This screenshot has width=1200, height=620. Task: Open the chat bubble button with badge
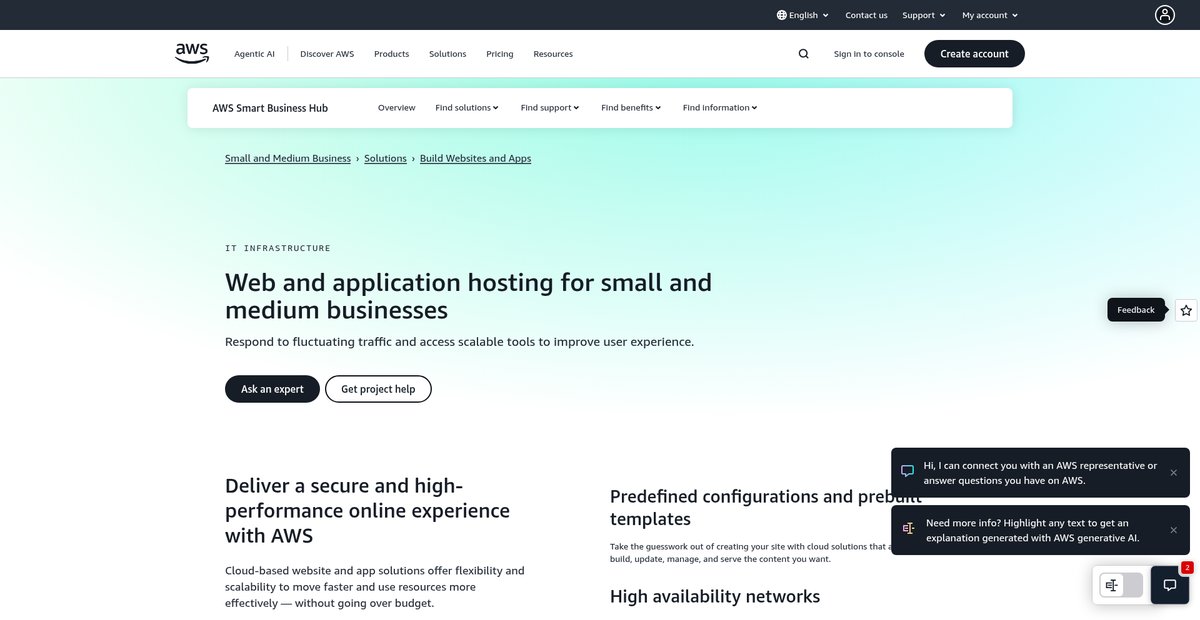[1170, 584]
